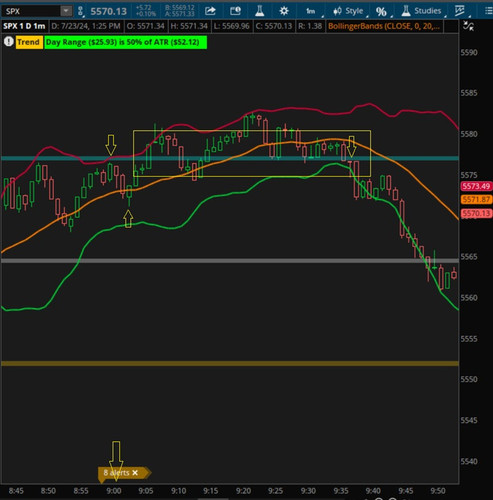Click the low value L: 5569.96
The width and height of the screenshot is (493, 500).
click(232, 26)
